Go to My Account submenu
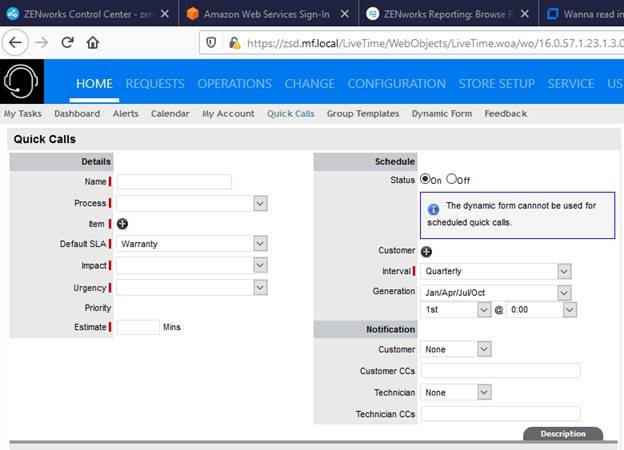Viewport: 624px width, 450px height. [228, 114]
